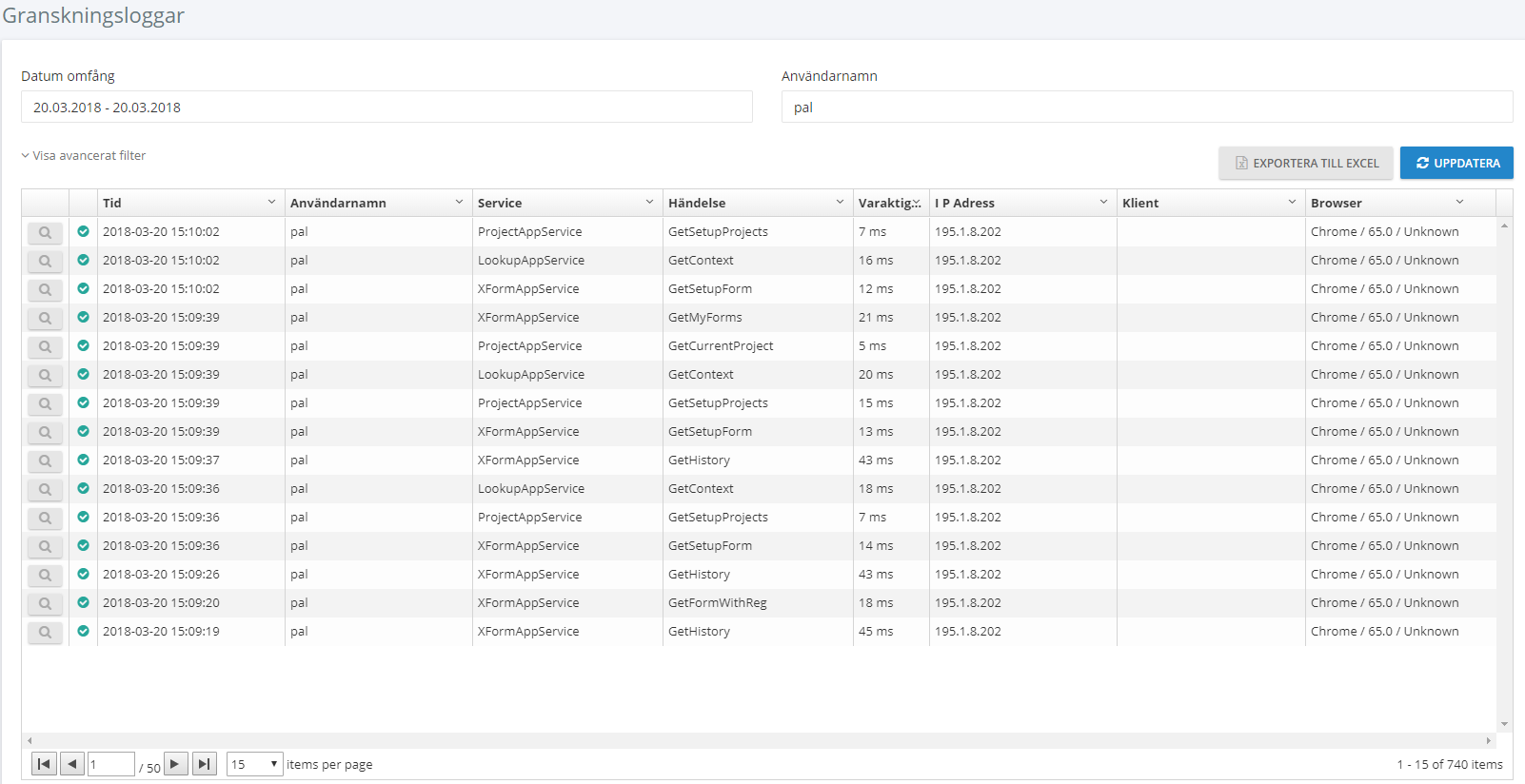Open the Händelse column menu
Image resolution: width=1525 pixels, height=784 pixels.
point(840,202)
